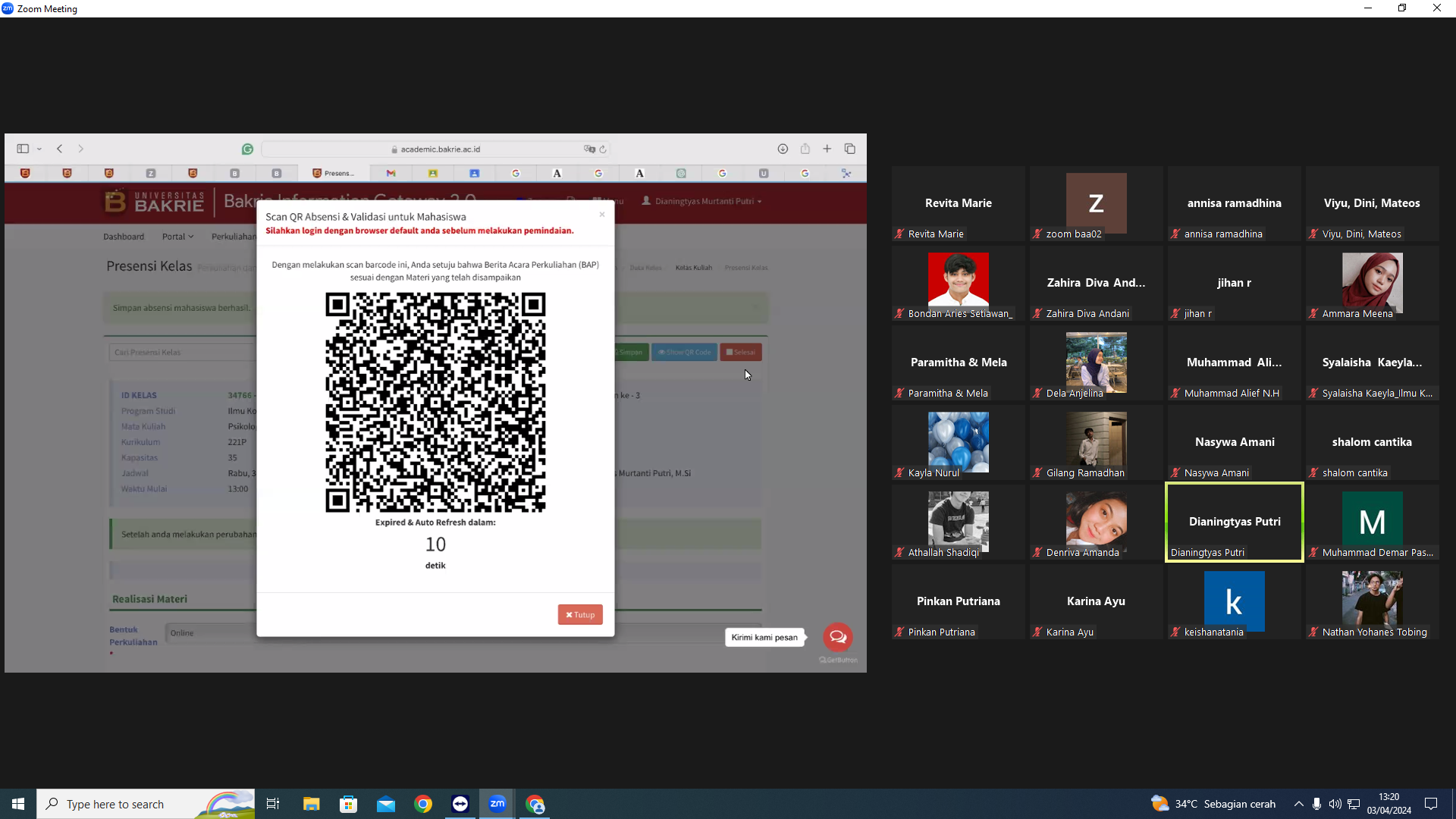
Task: Expand the Portal dropdown menu
Action: 177,237
